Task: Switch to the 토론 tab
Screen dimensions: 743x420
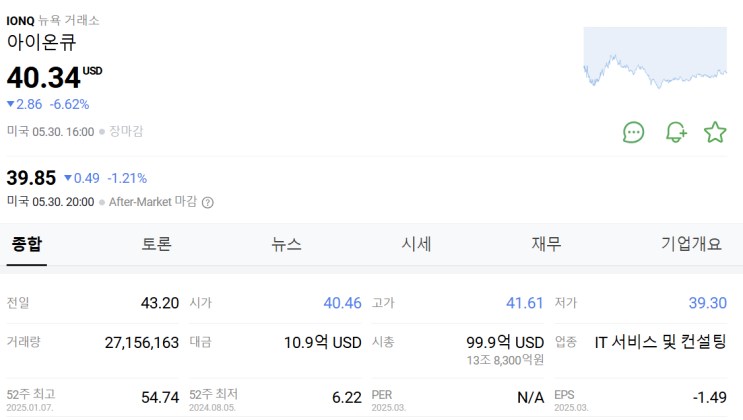Action: tap(157, 244)
